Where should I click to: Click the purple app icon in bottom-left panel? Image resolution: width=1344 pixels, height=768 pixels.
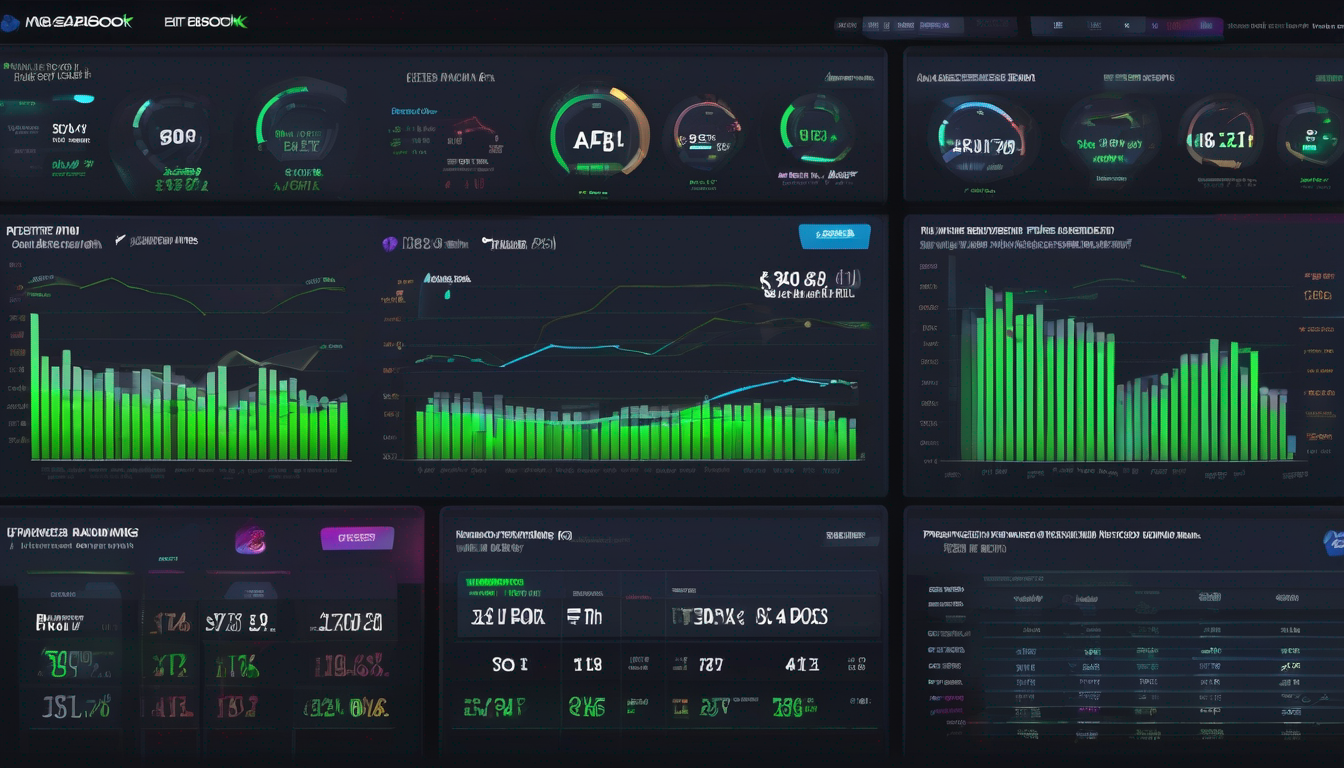click(250, 540)
